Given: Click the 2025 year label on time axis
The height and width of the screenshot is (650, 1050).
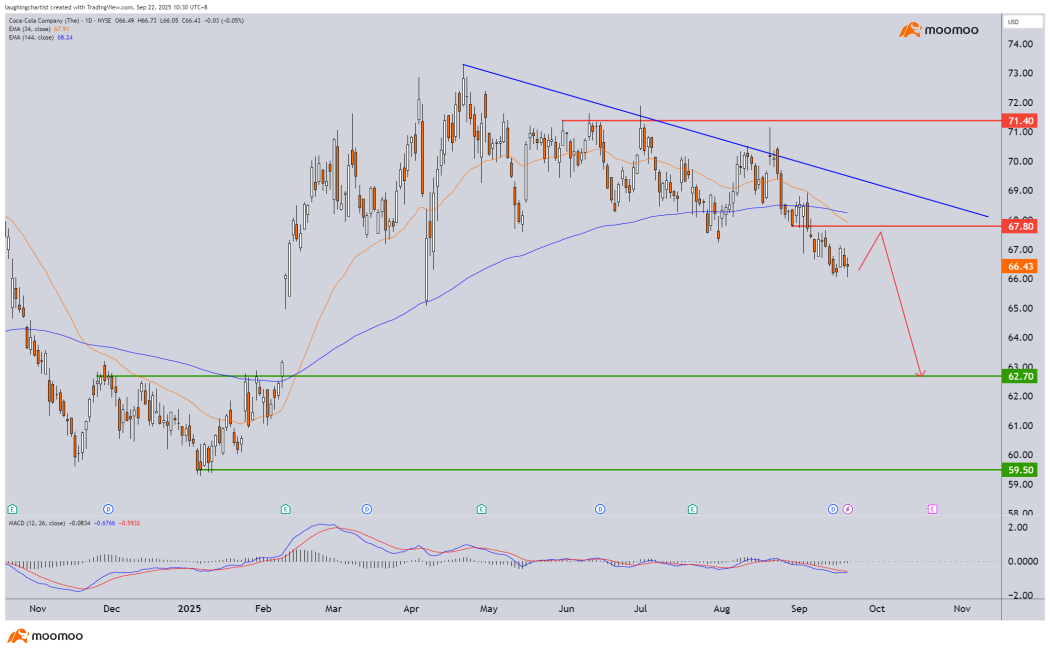Looking at the screenshot, I should point(190,608).
